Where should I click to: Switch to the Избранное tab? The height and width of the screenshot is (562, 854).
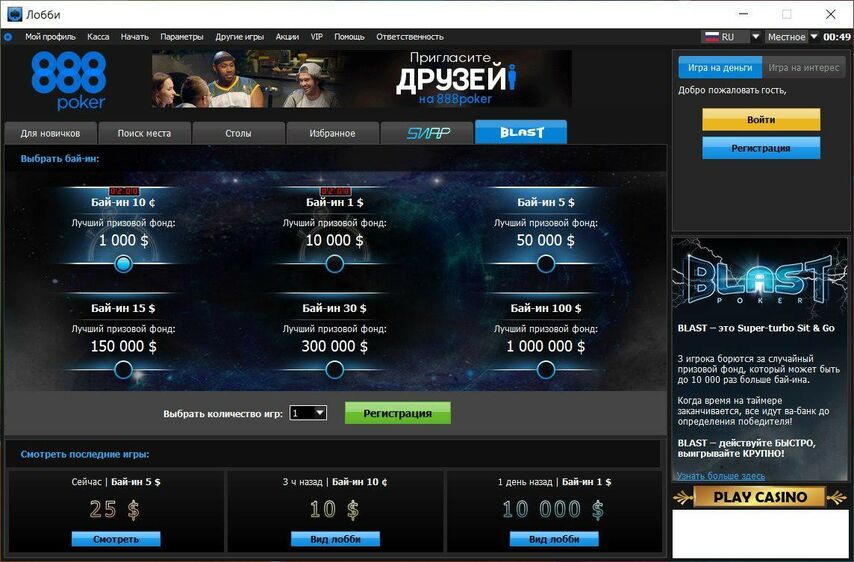(x=332, y=133)
